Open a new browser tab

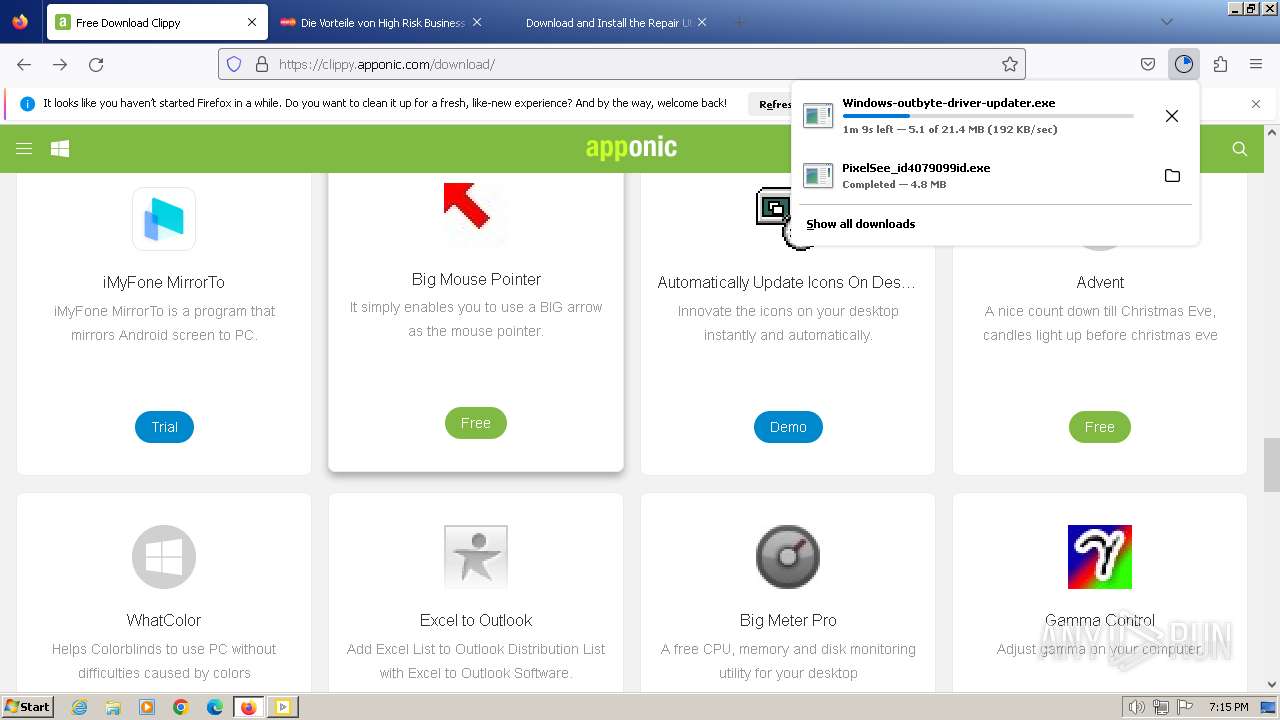pyautogui.click(x=739, y=22)
